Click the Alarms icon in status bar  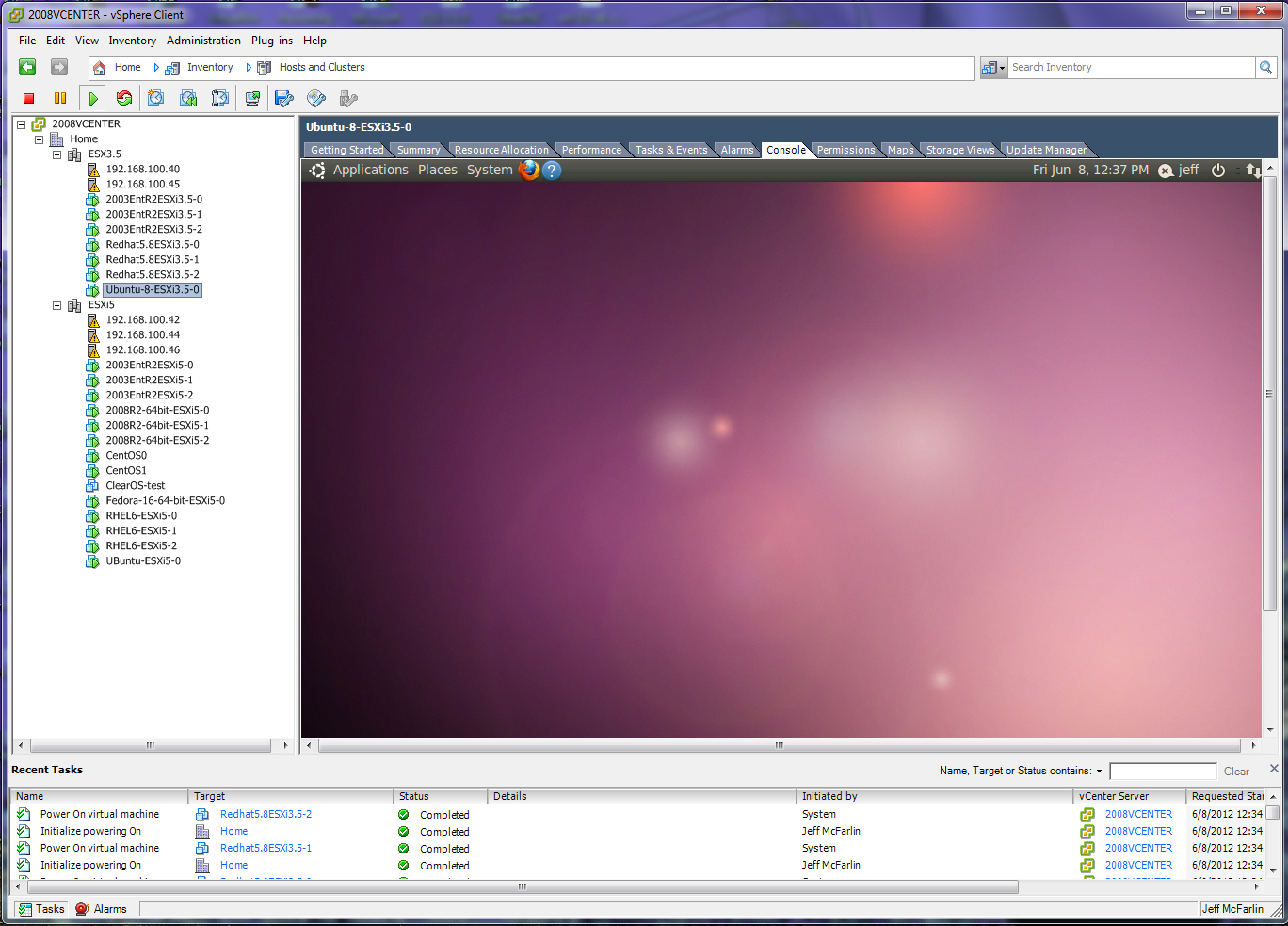point(82,909)
